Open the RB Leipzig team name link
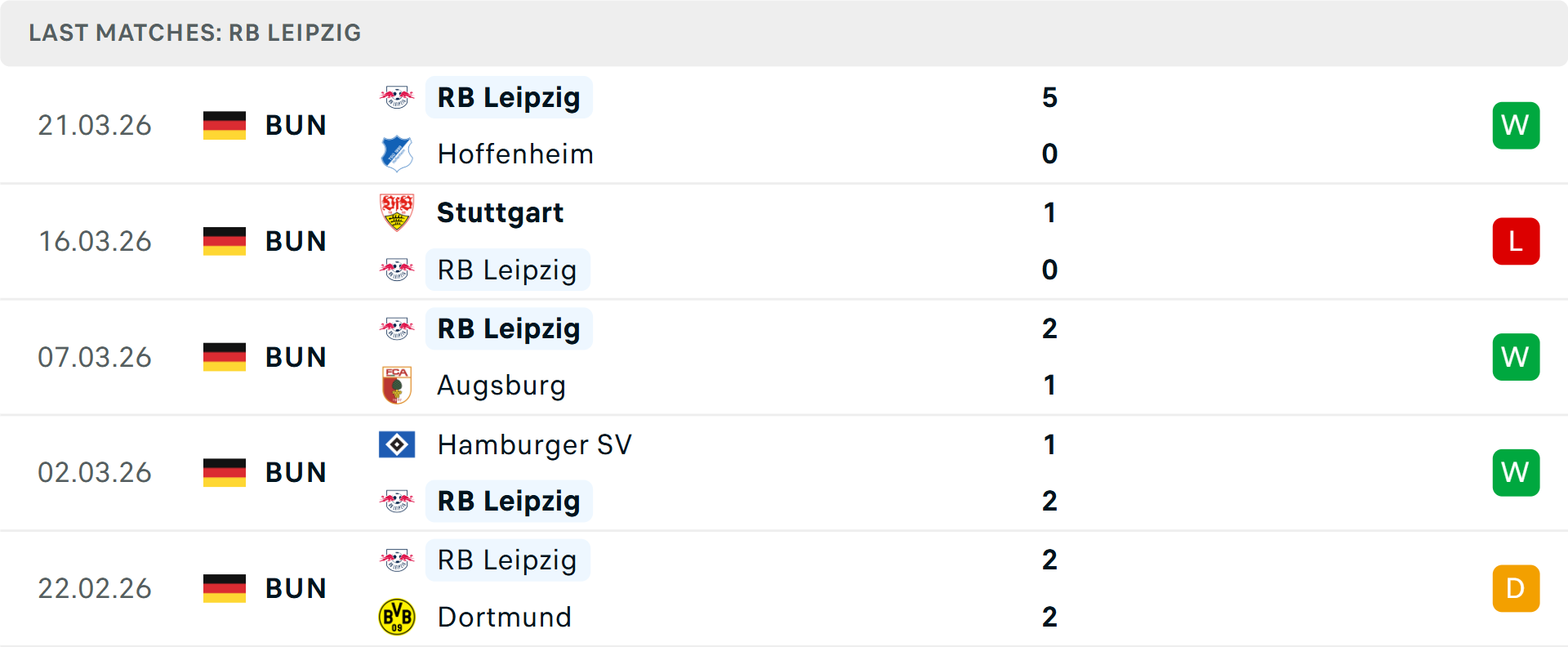Viewport: 1568px width, 647px height. point(508,96)
